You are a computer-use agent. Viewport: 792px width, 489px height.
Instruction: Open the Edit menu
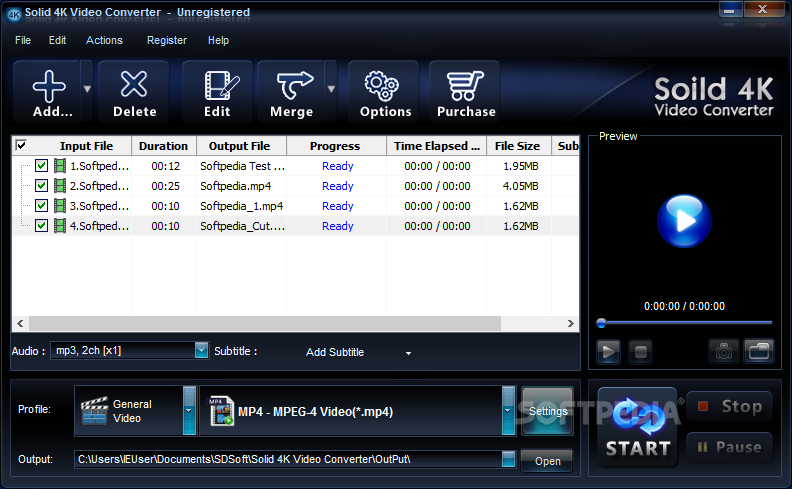[57, 40]
